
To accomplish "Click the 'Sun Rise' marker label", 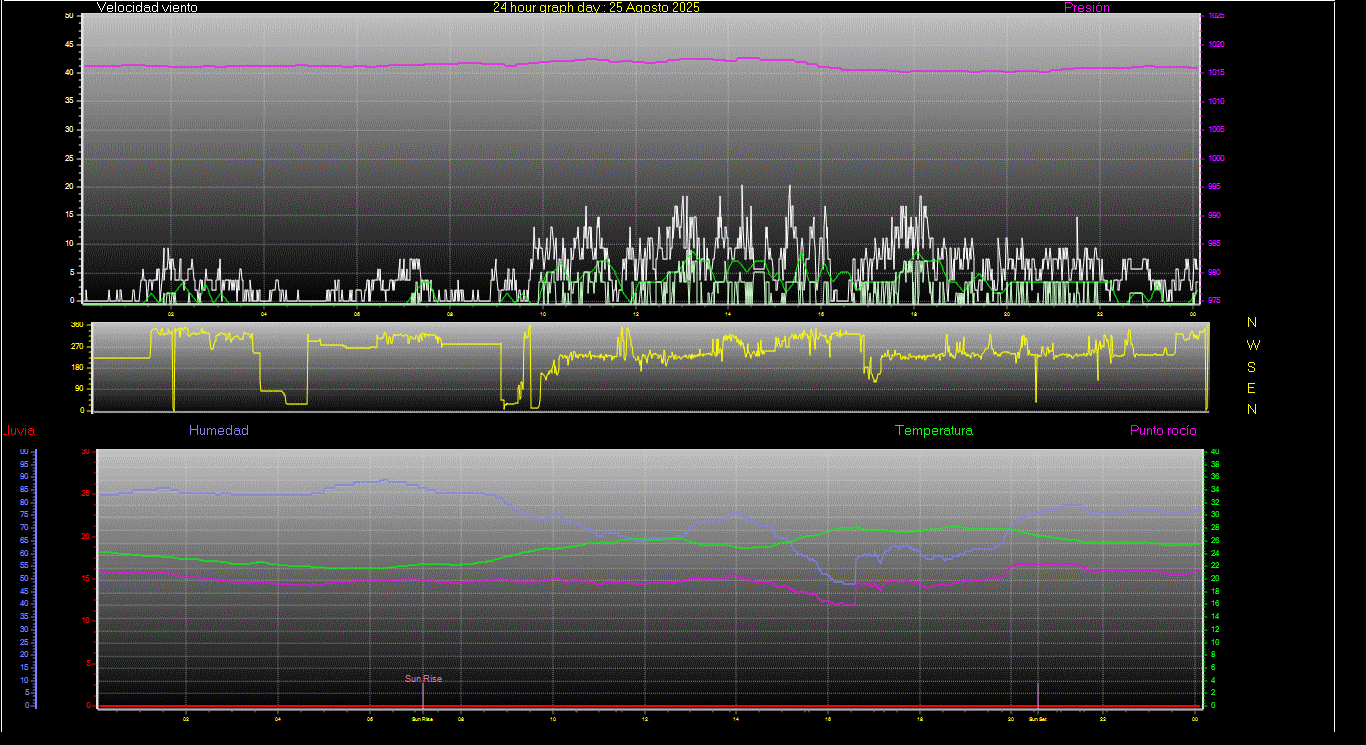I will pyautogui.click(x=423, y=678).
